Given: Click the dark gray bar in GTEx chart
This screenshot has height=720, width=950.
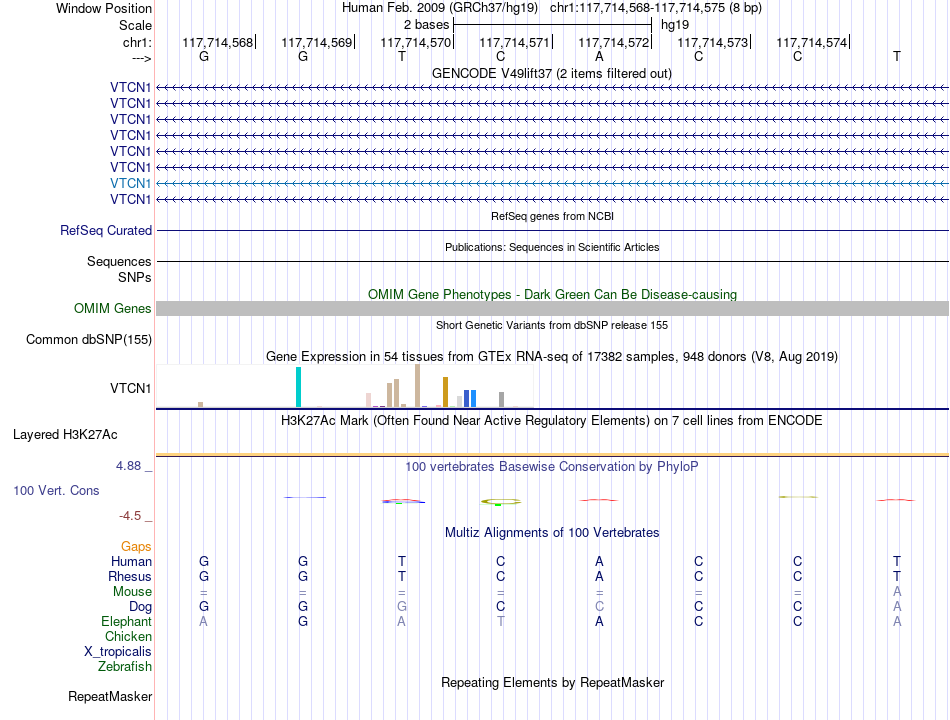Looking at the screenshot, I should (x=502, y=399).
